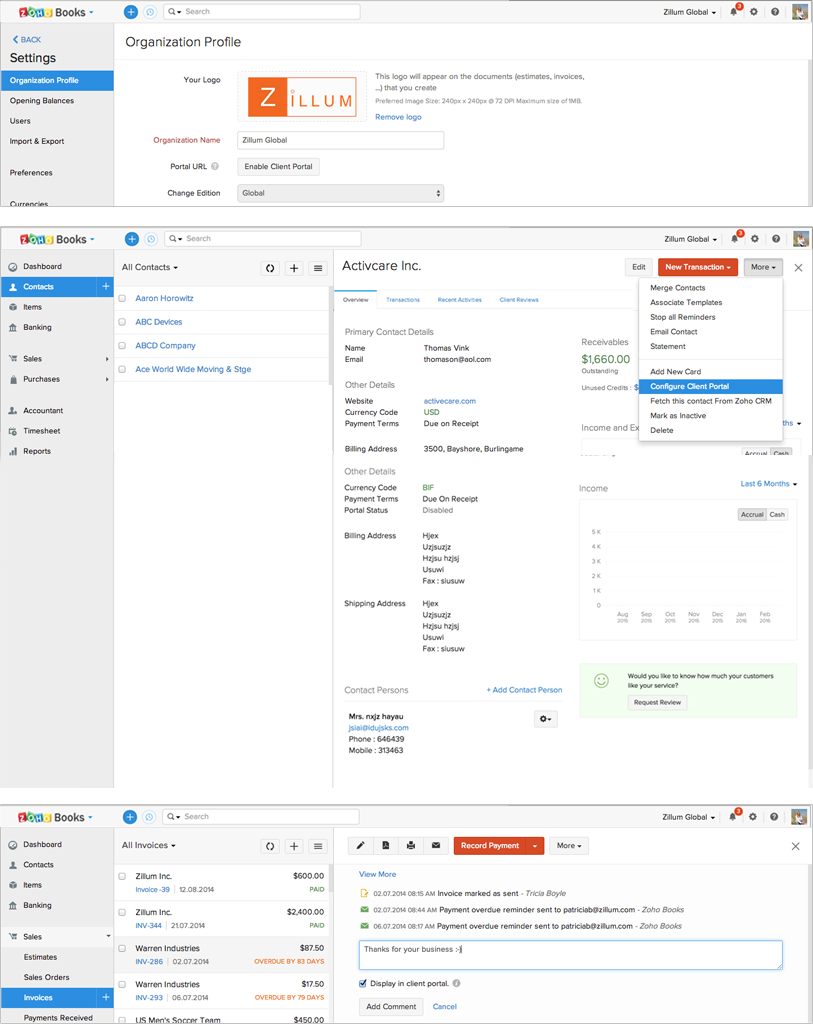
Task: Toggle the Display in client portal checkbox
Action: [364, 983]
